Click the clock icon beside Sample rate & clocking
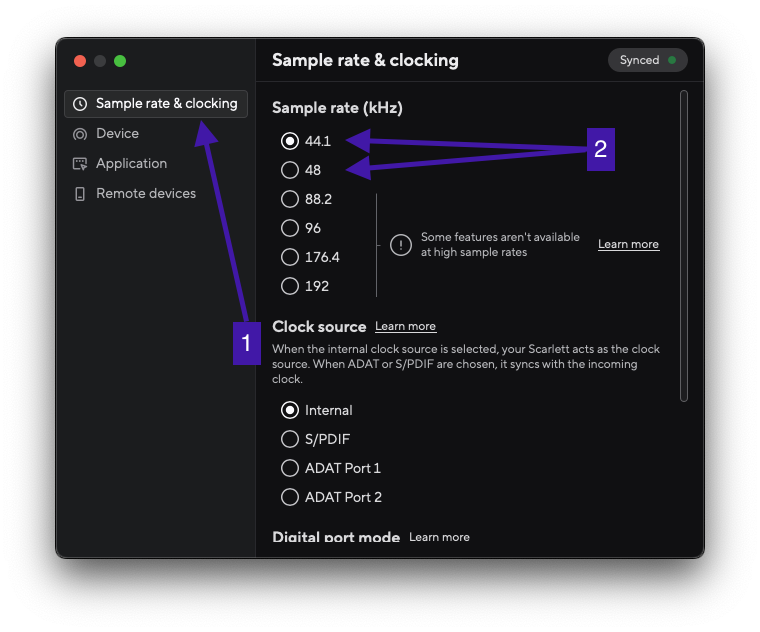The width and height of the screenshot is (760, 632). pos(80,104)
